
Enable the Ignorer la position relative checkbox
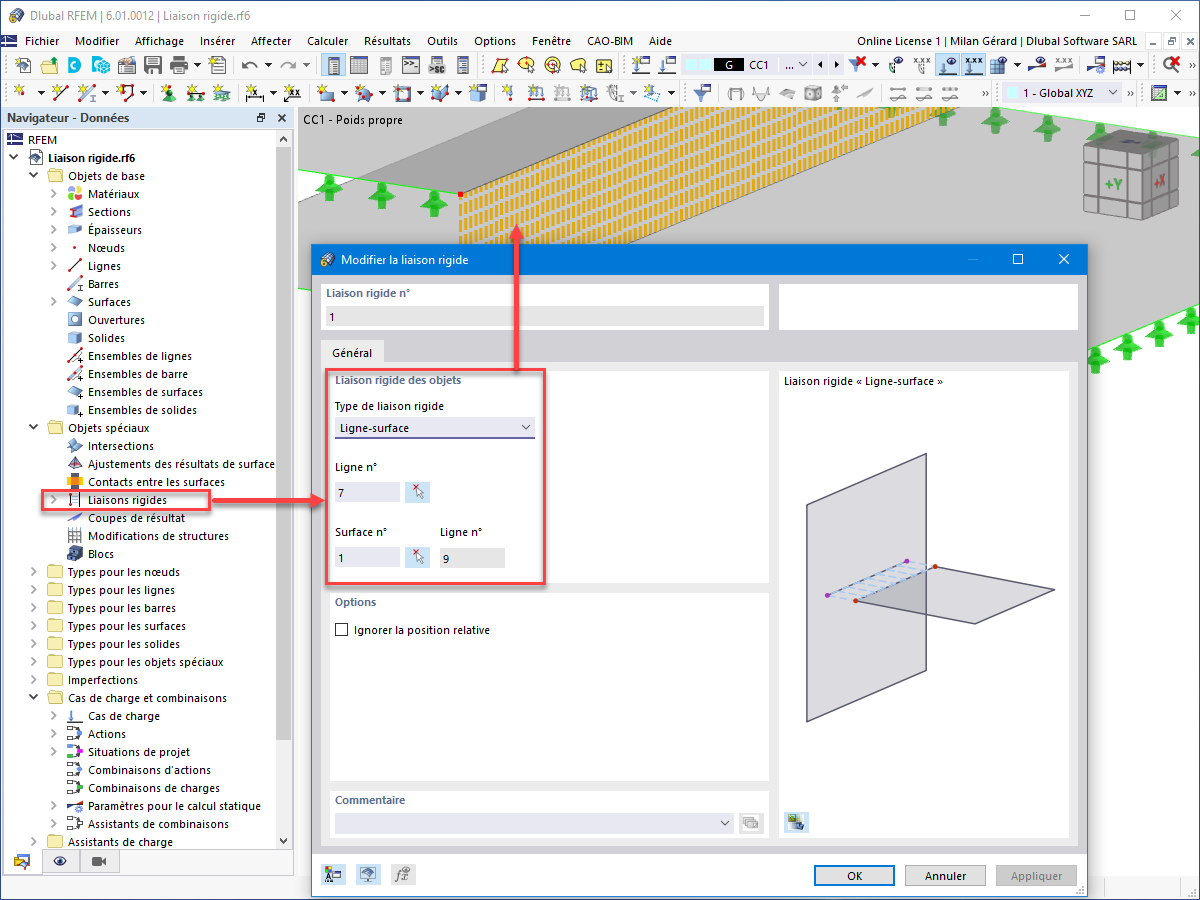341,629
